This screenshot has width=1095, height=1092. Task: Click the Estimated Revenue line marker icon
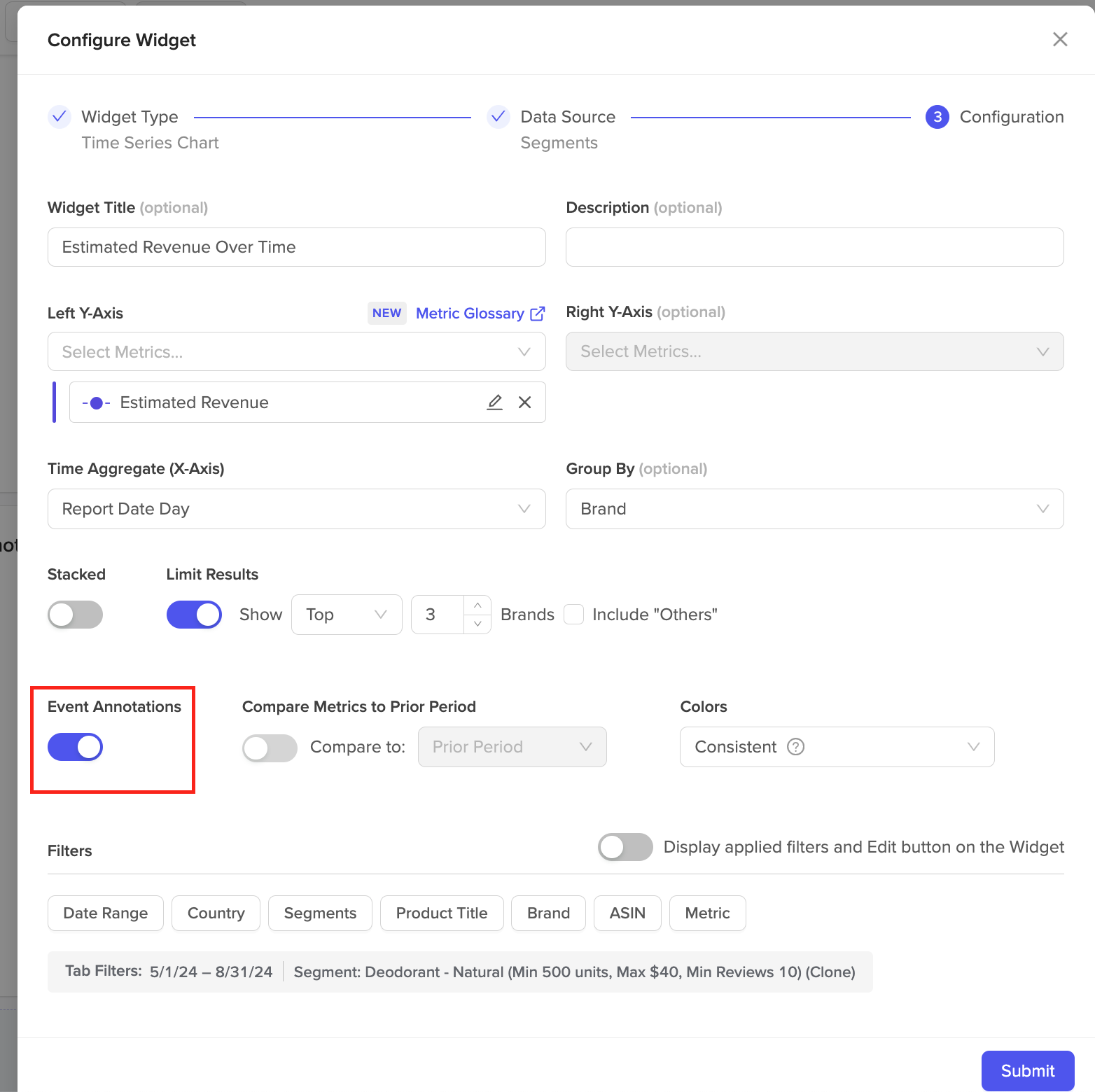(x=97, y=402)
